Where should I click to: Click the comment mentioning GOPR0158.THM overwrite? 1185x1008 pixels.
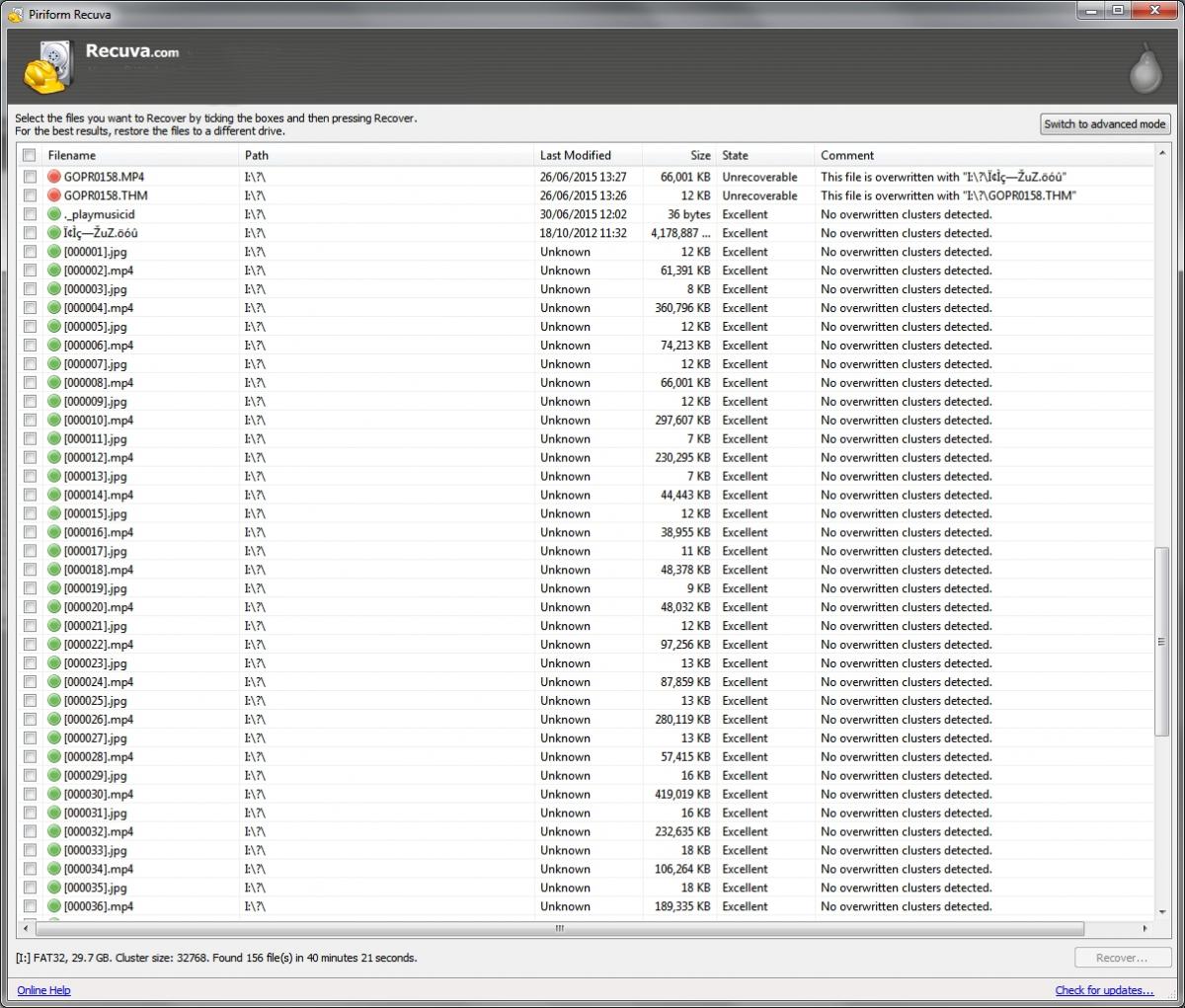click(x=948, y=195)
